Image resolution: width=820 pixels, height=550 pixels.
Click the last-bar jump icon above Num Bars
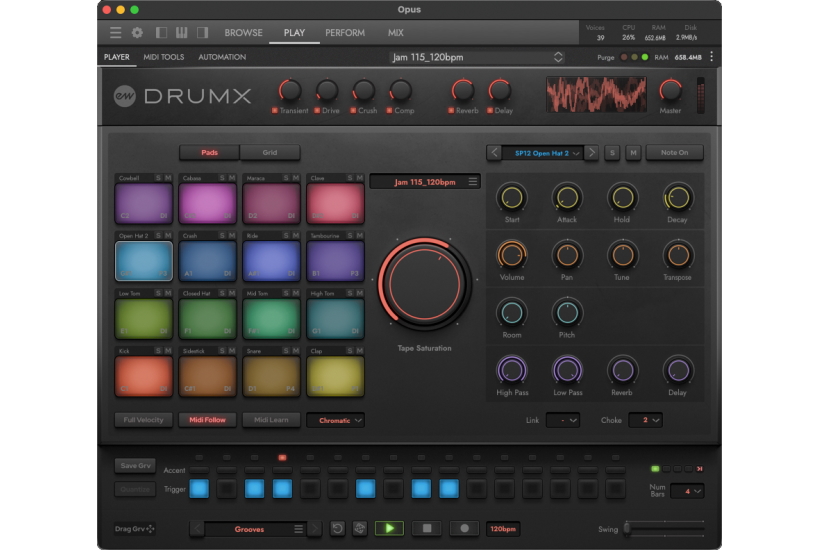(x=700, y=469)
